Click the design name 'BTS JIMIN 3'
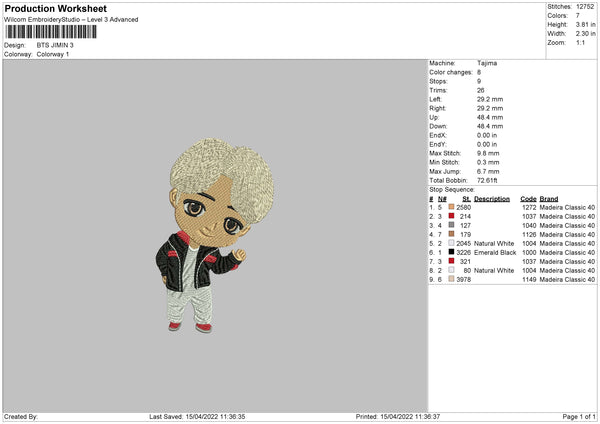The image size is (600, 424). (x=55, y=45)
